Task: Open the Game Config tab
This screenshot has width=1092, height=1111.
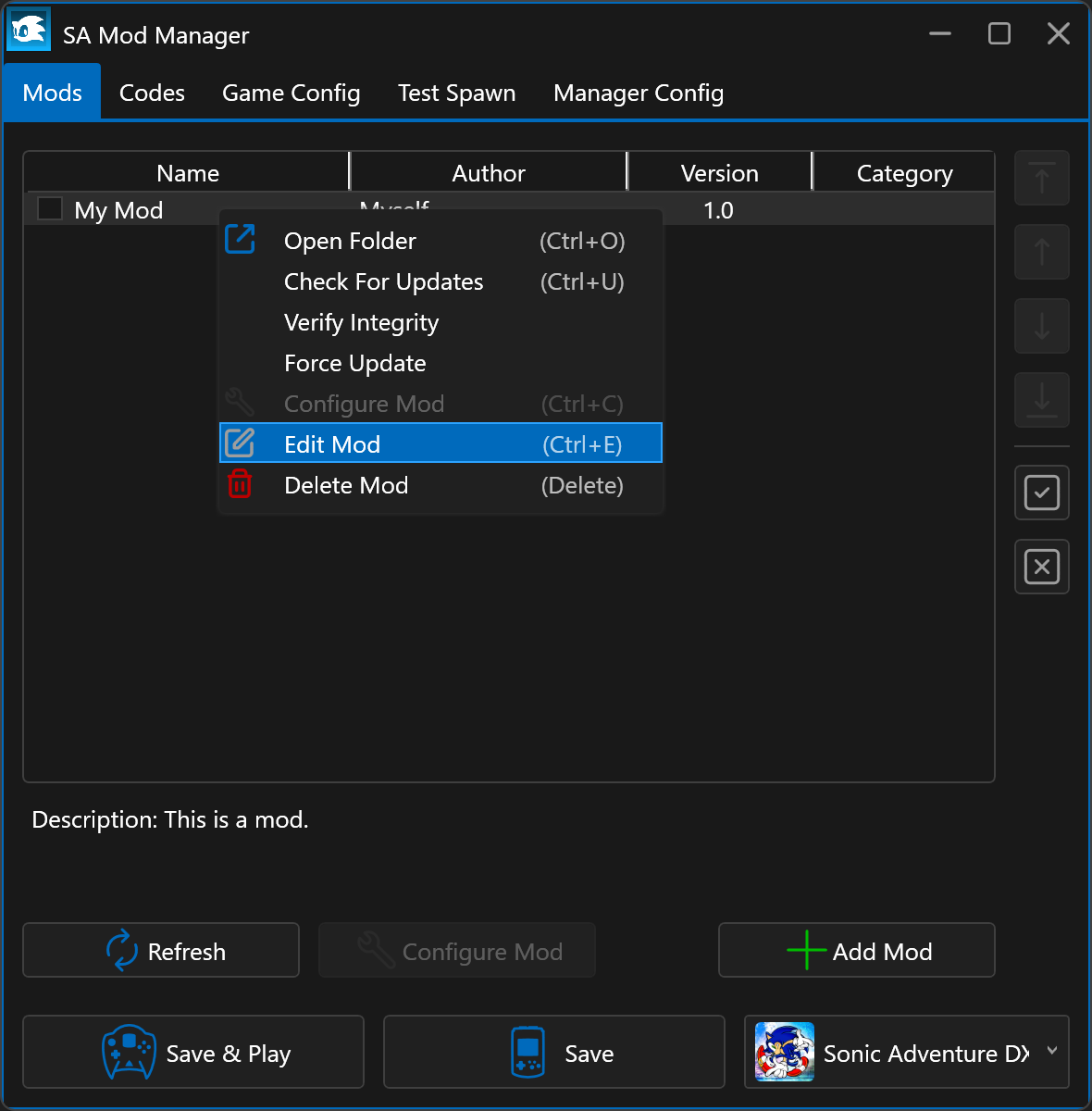Action: pyautogui.click(x=291, y=93)
